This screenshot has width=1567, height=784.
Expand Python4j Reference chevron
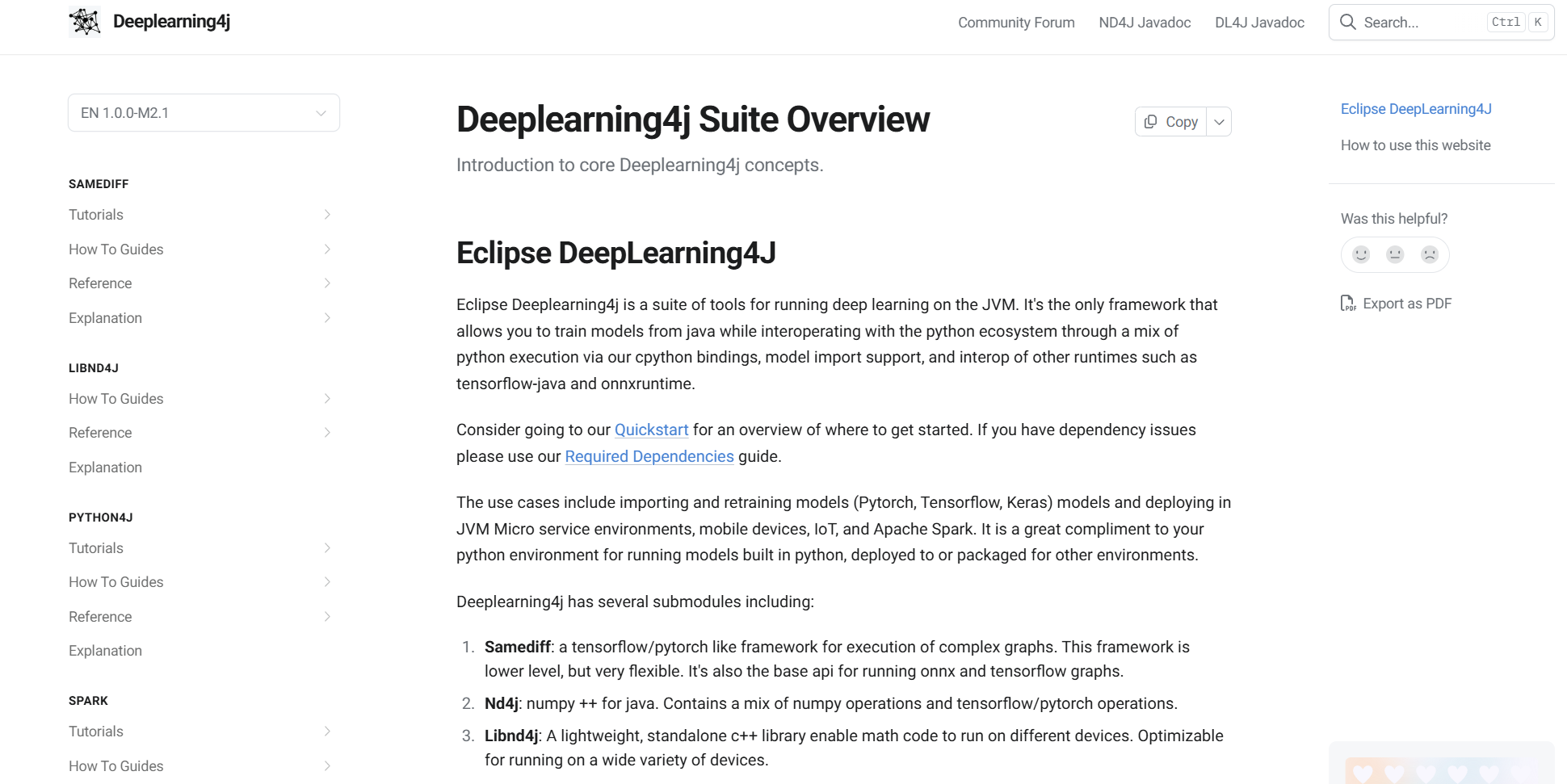click(327, 617)
